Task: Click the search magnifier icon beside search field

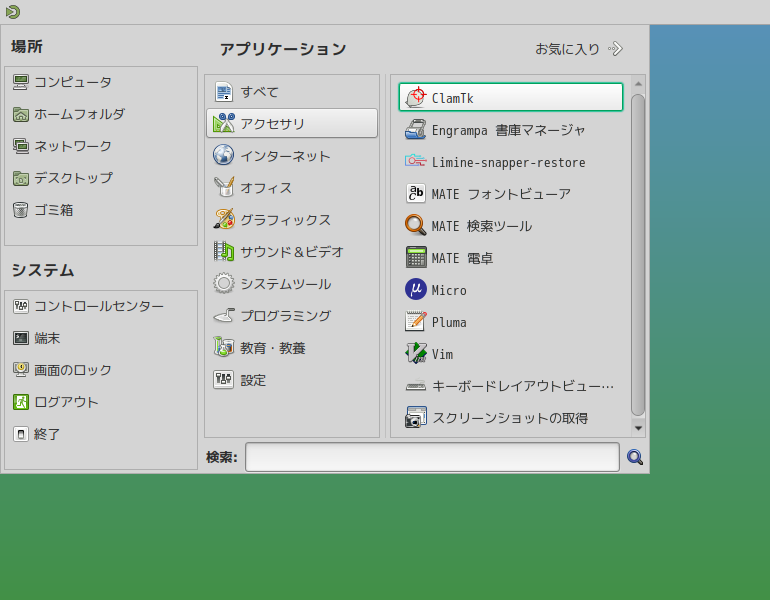Action: [x=635, y=457]
